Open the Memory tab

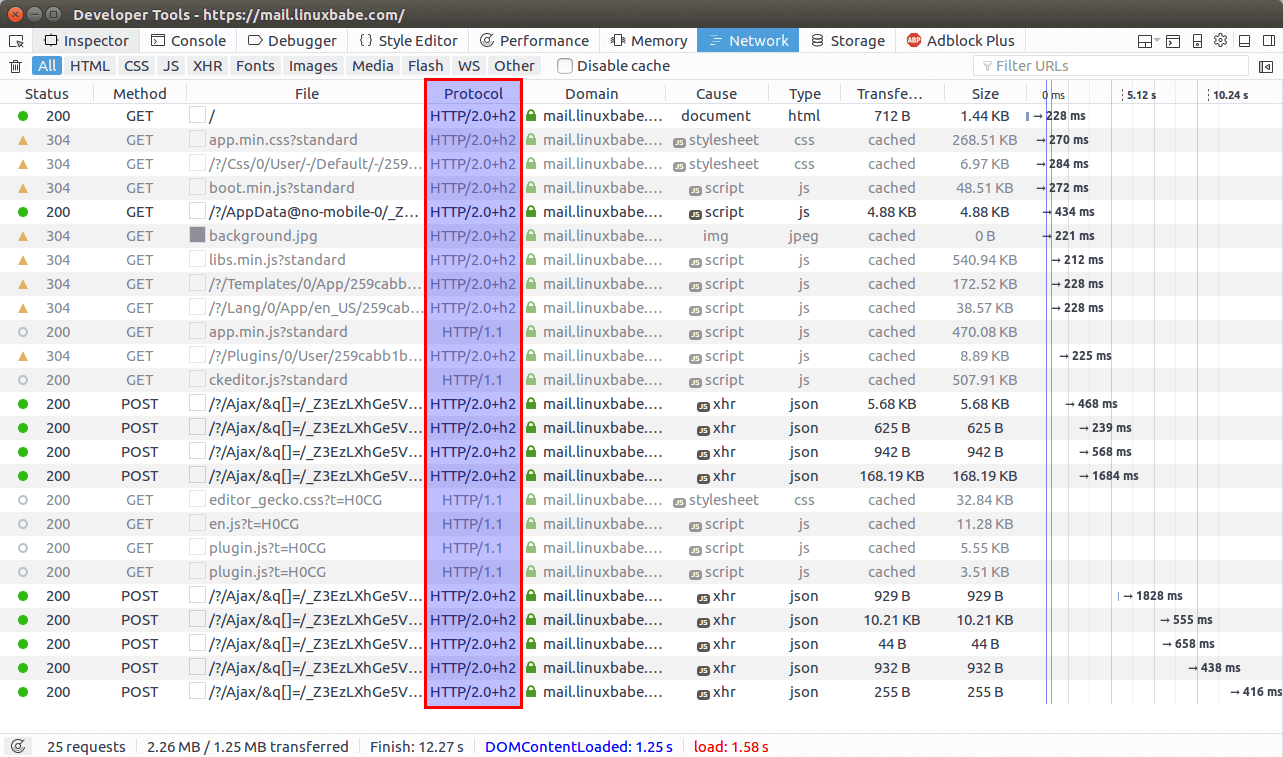648,41
